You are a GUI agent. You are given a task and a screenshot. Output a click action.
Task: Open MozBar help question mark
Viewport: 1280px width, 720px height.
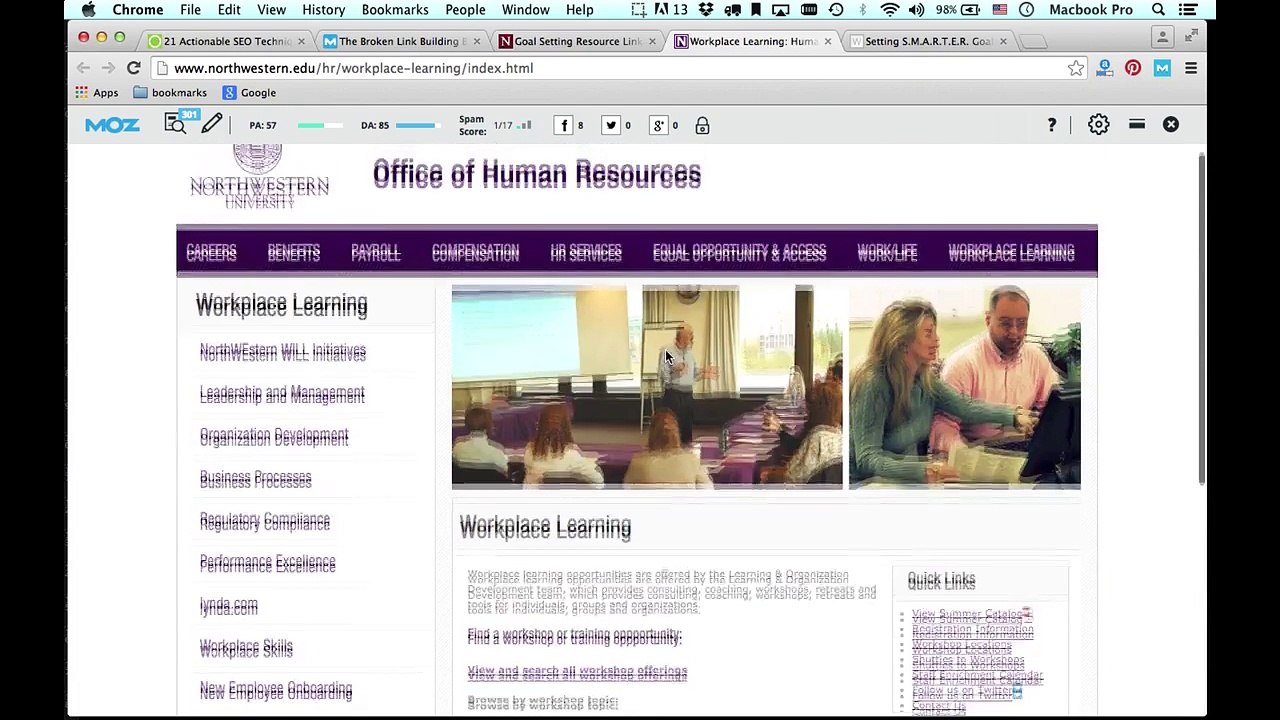(x=1051, y=125)
